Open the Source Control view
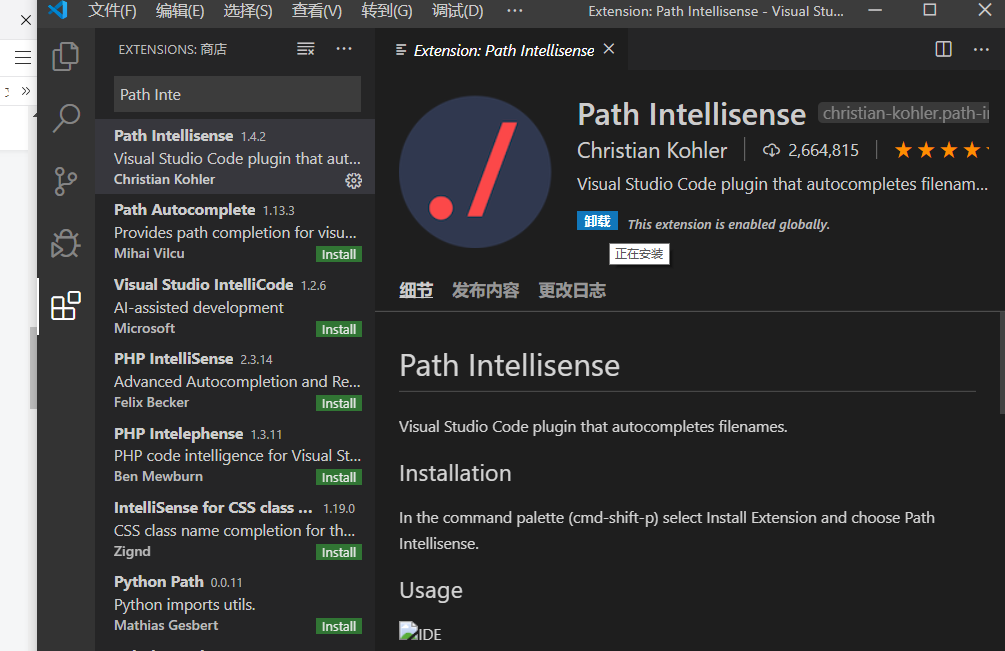 tap(65, 181)
